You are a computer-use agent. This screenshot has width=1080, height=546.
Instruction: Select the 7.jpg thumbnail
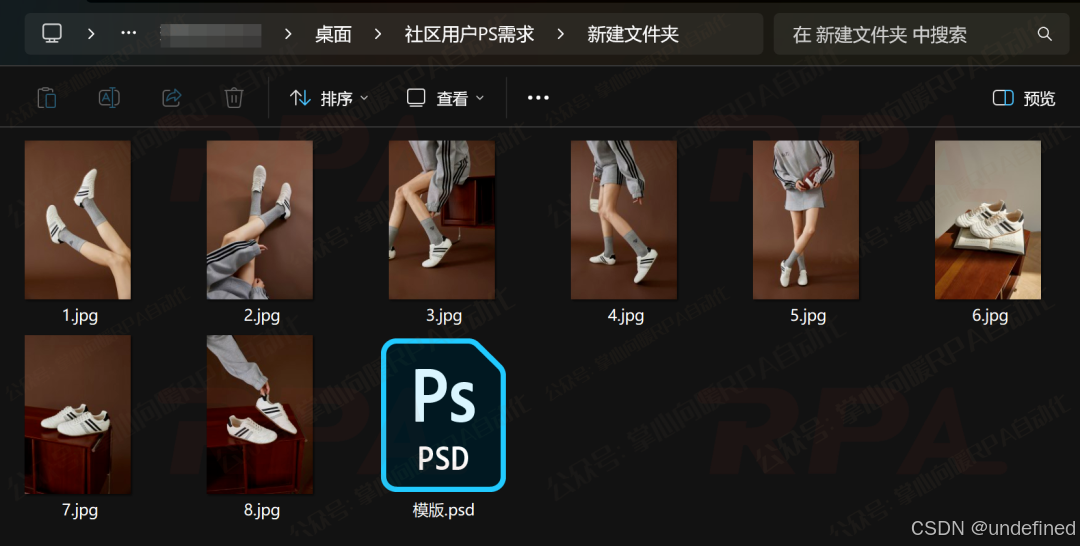point(78,414)
